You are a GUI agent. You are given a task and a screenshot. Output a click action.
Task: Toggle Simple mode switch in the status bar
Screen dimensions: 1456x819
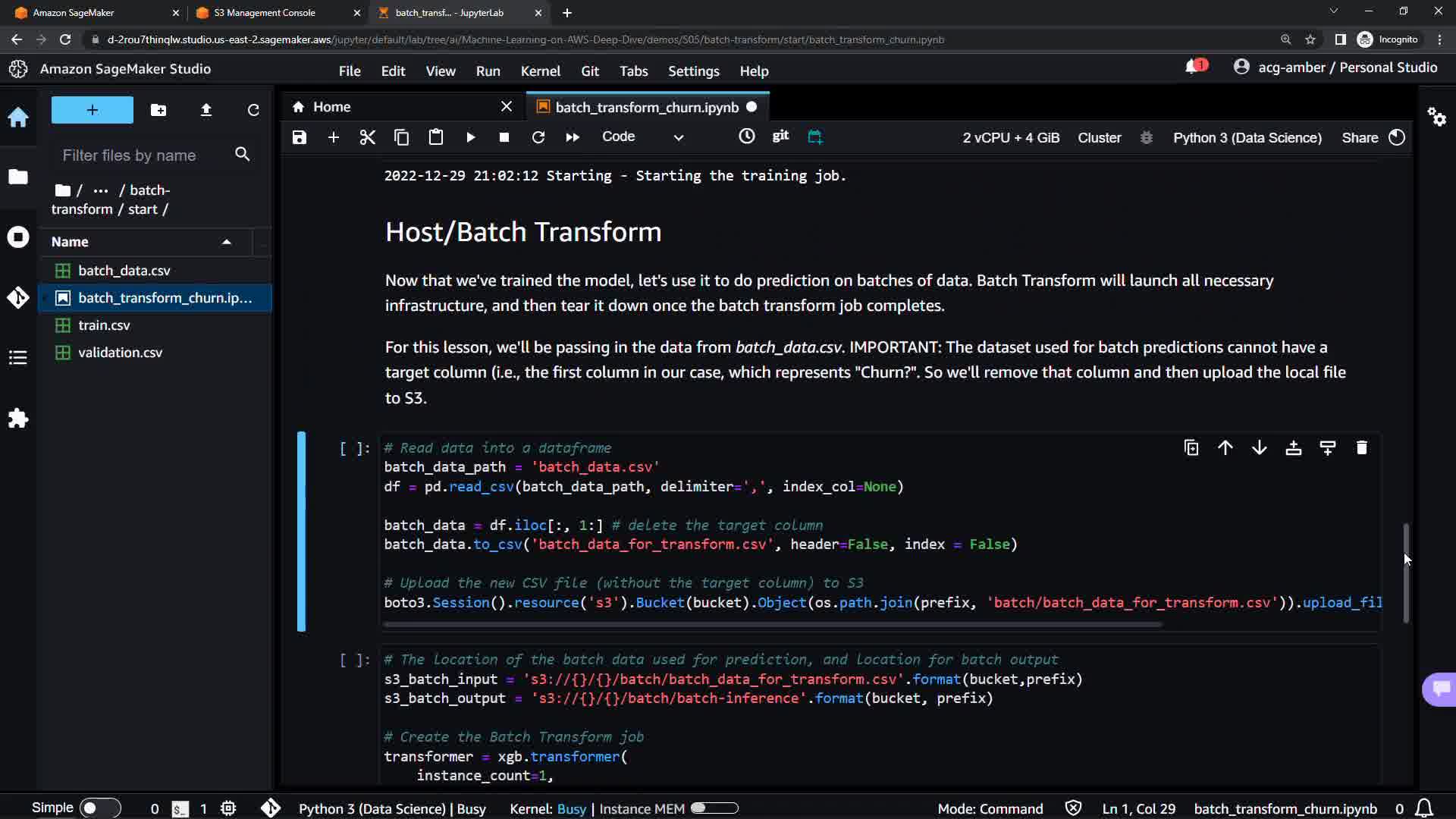point(99,808)
